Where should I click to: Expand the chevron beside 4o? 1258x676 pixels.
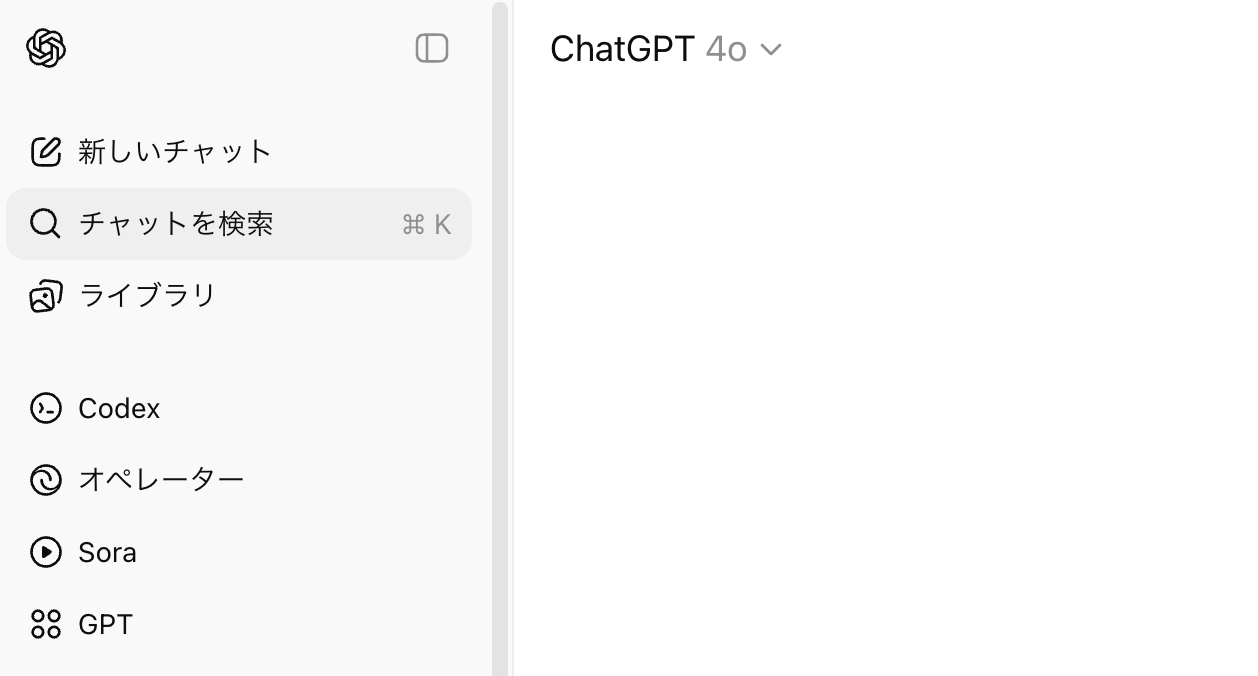click(770, 49)
